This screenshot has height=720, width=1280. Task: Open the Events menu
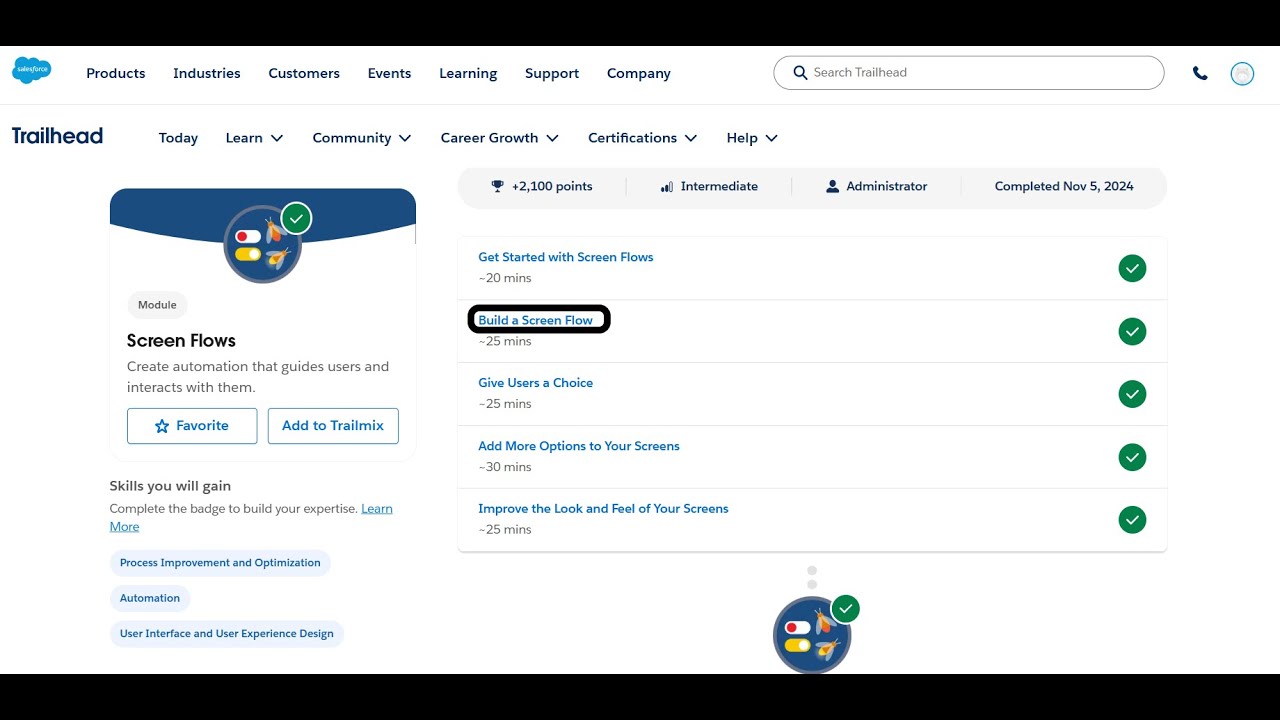pos(389,73)
